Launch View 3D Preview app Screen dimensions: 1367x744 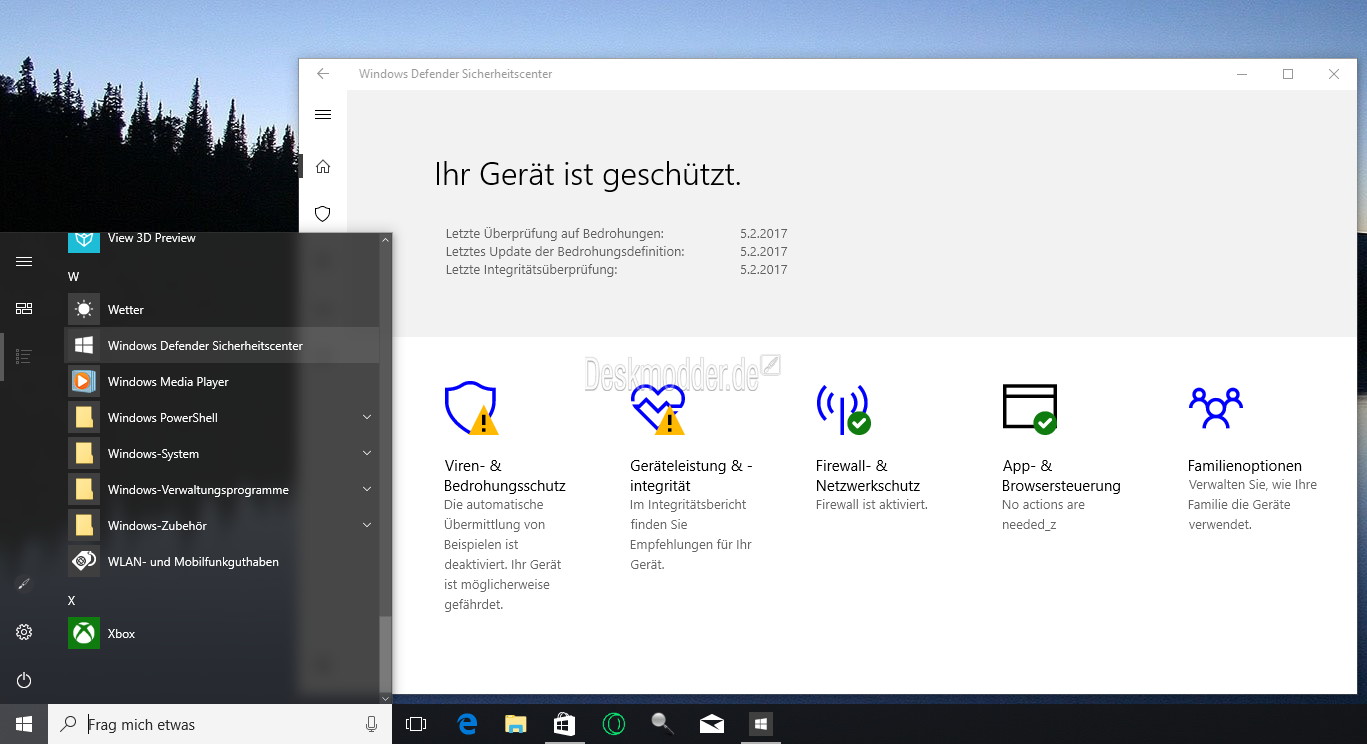[x=221, y=239]
